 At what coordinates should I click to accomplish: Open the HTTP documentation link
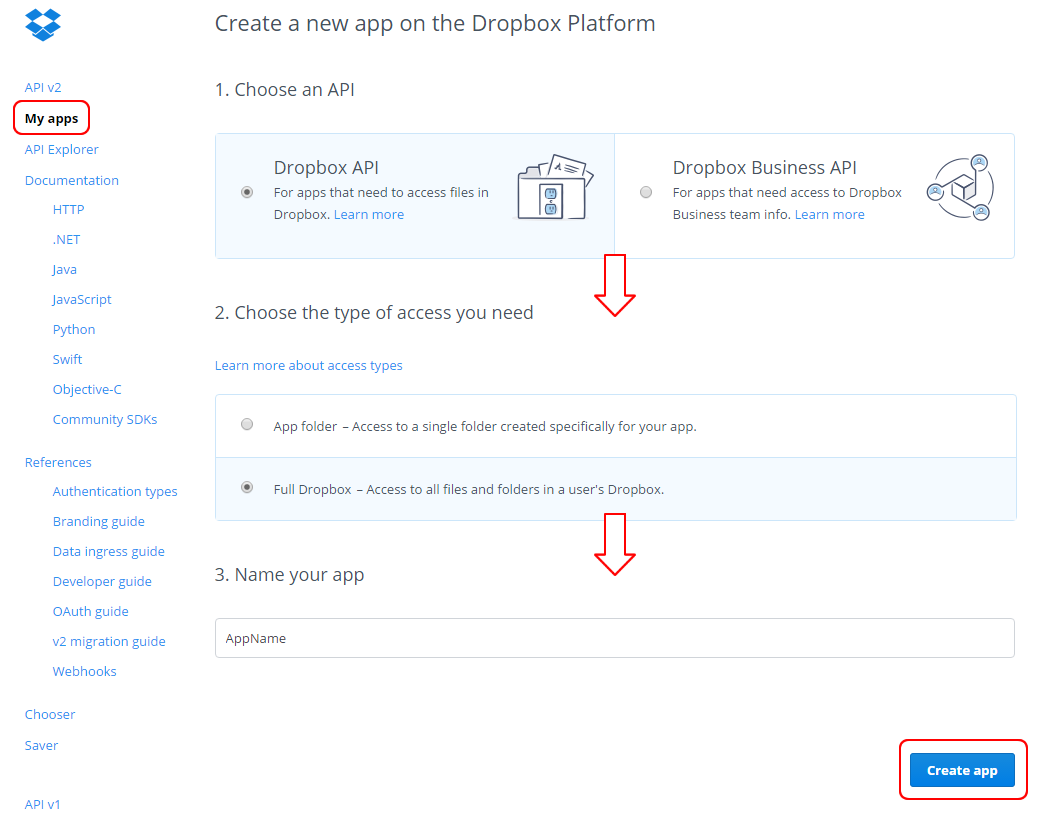point(69,210)
